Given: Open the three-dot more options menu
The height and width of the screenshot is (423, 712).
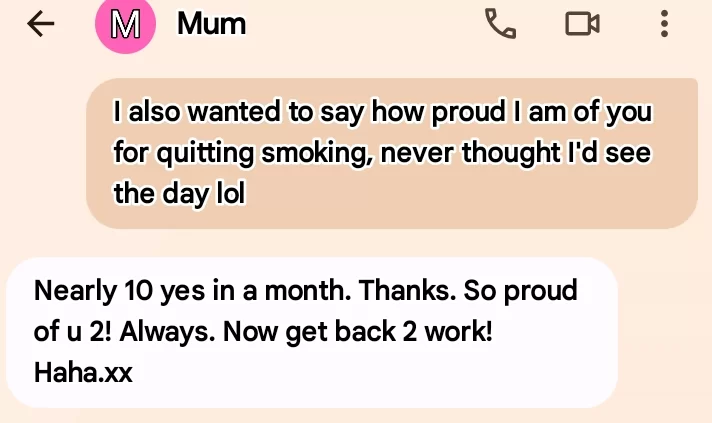Looking at the screenshot, I should 664,24.
